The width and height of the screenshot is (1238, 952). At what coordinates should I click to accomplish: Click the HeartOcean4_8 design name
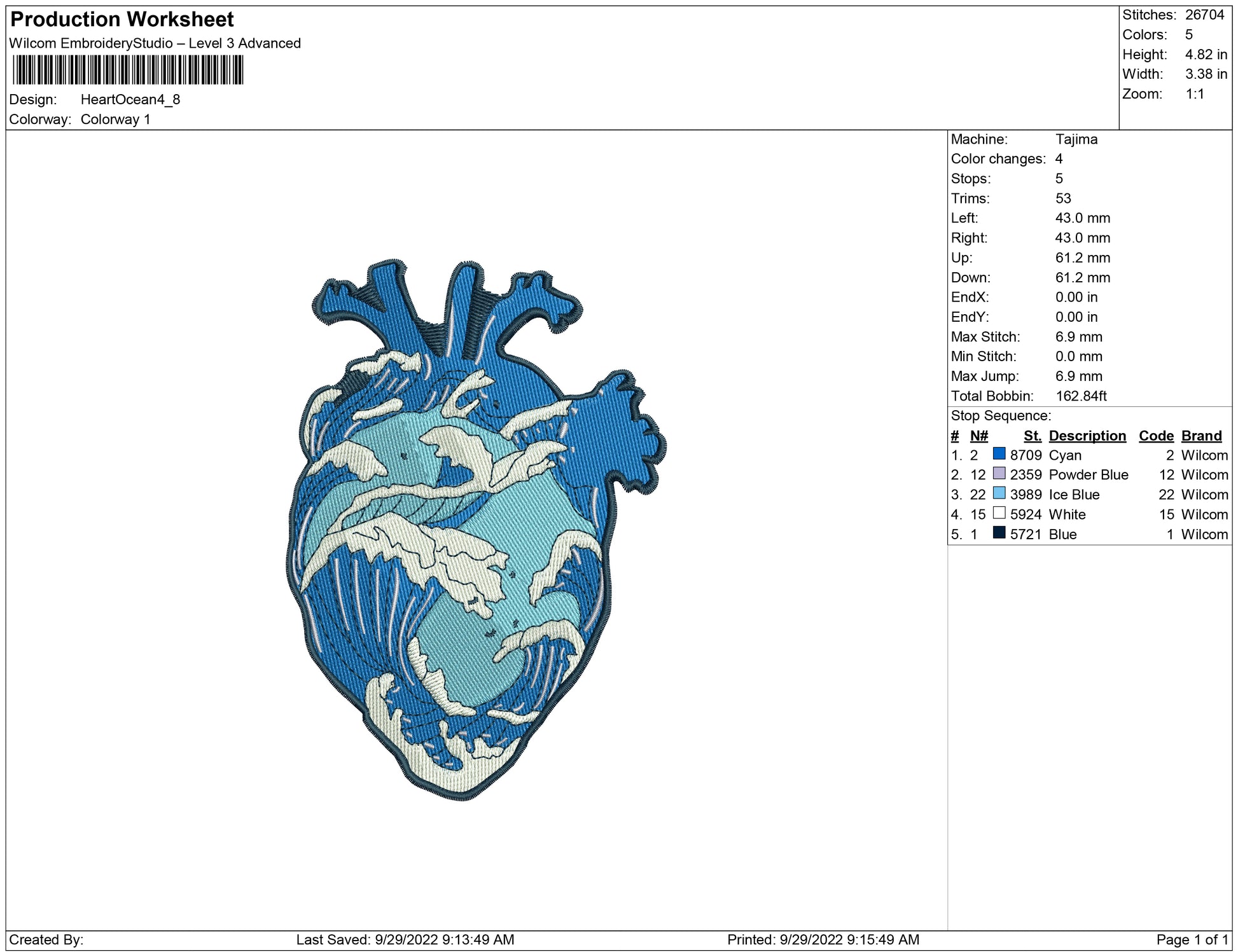(x=130, y=100)
